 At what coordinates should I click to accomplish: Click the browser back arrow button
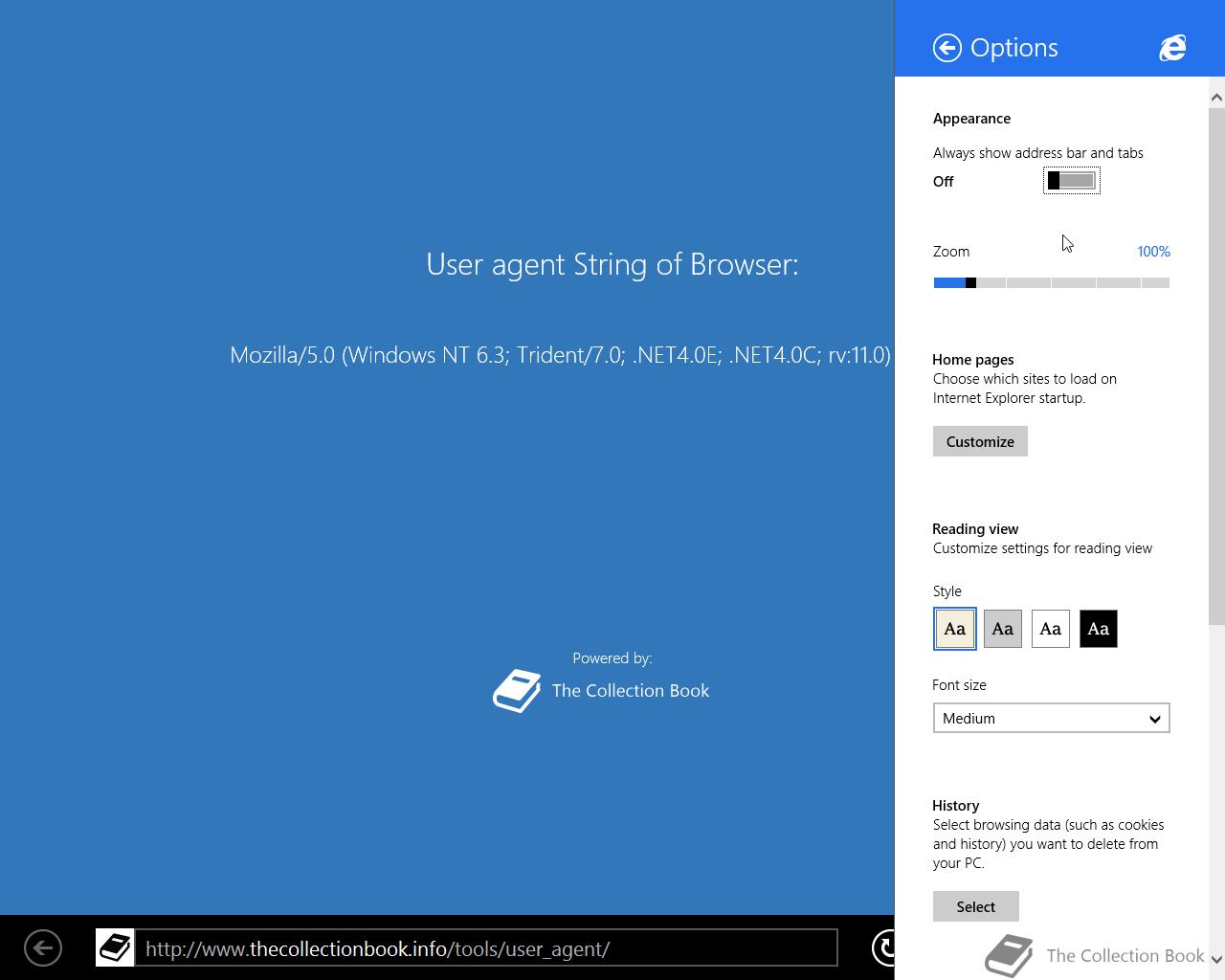coord(43,948)
